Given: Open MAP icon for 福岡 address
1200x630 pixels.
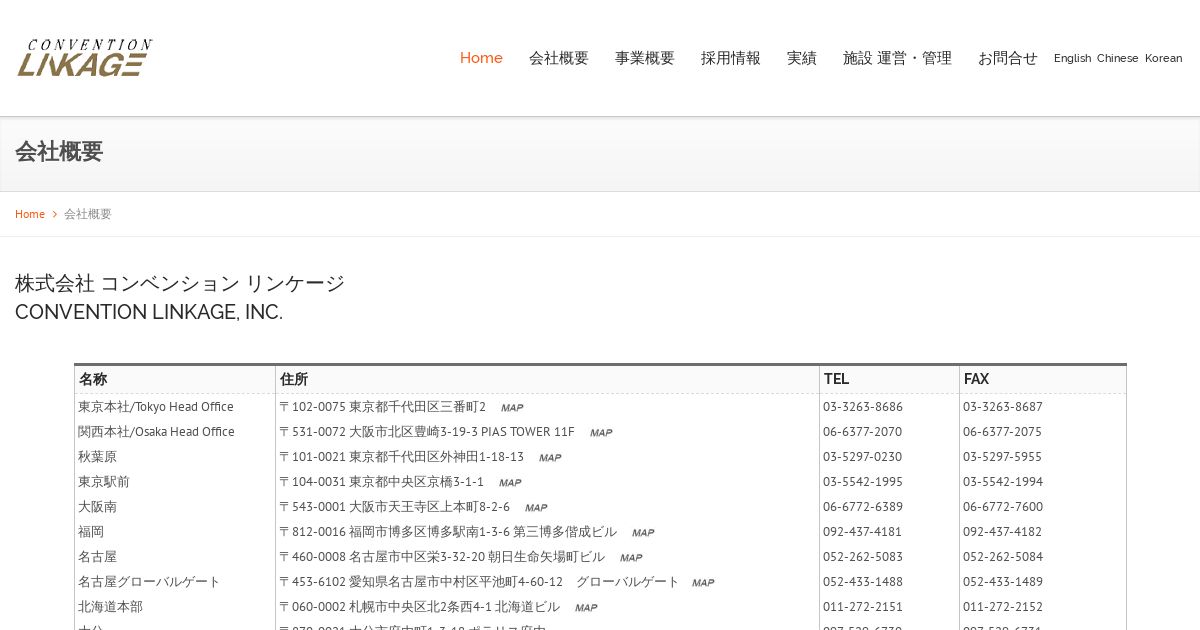Looking at the screenshot, I should click(643, 533).
